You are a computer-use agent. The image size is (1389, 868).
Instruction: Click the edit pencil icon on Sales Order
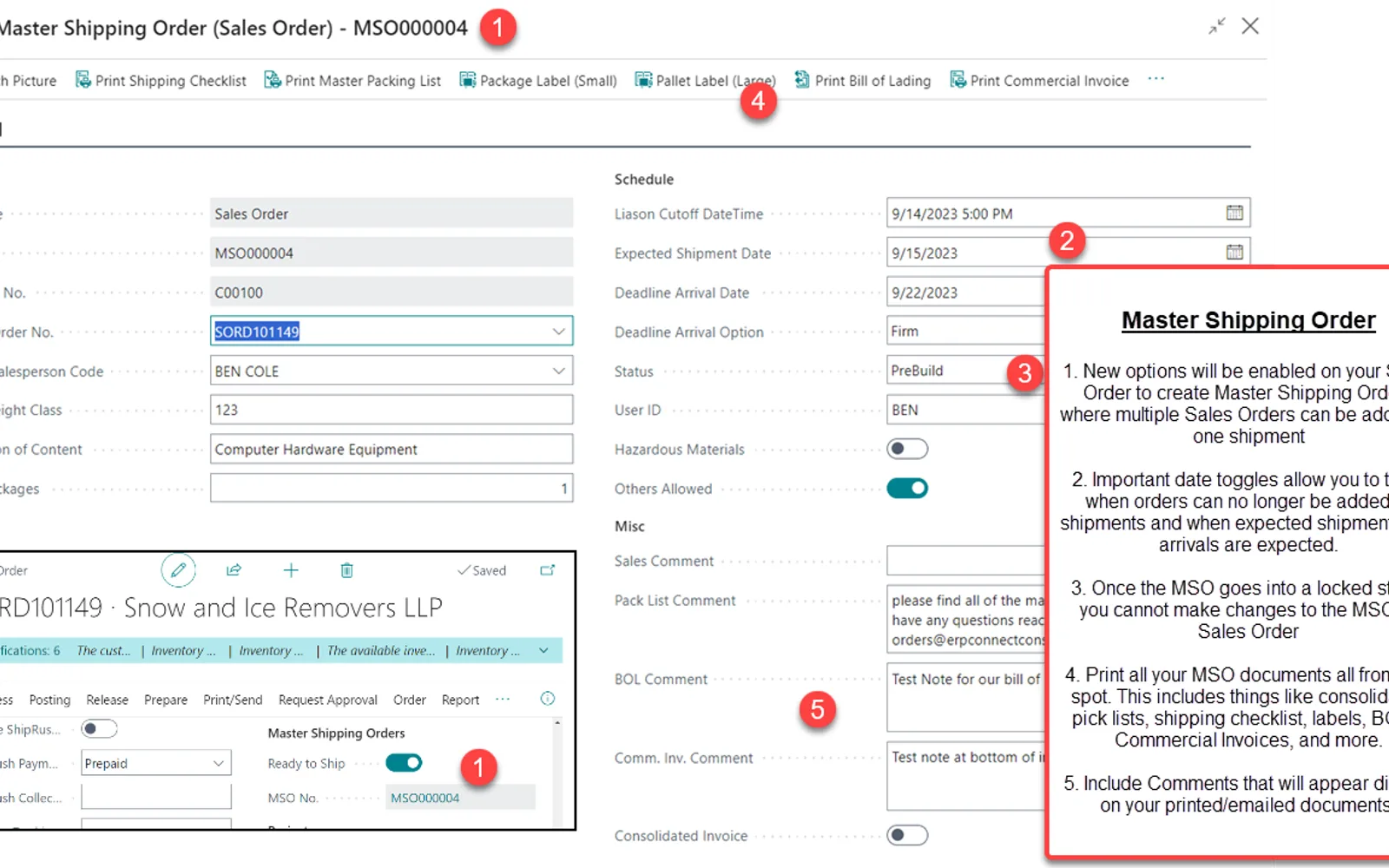point(178,570)
